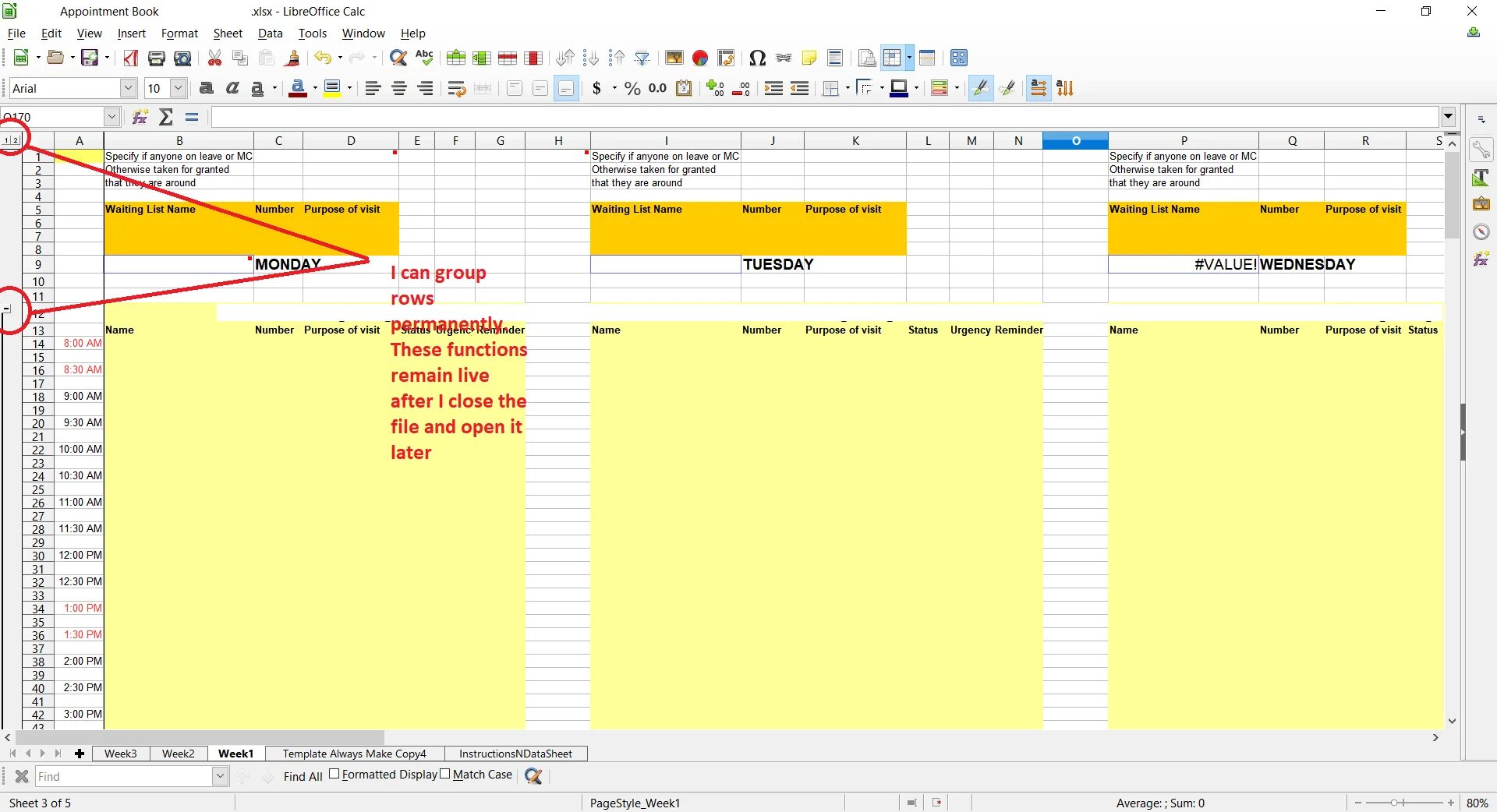This screenshot has height=812, width=1497.
Task: Toggle Freeze Rows and Columns button
Action: point(893,58)
